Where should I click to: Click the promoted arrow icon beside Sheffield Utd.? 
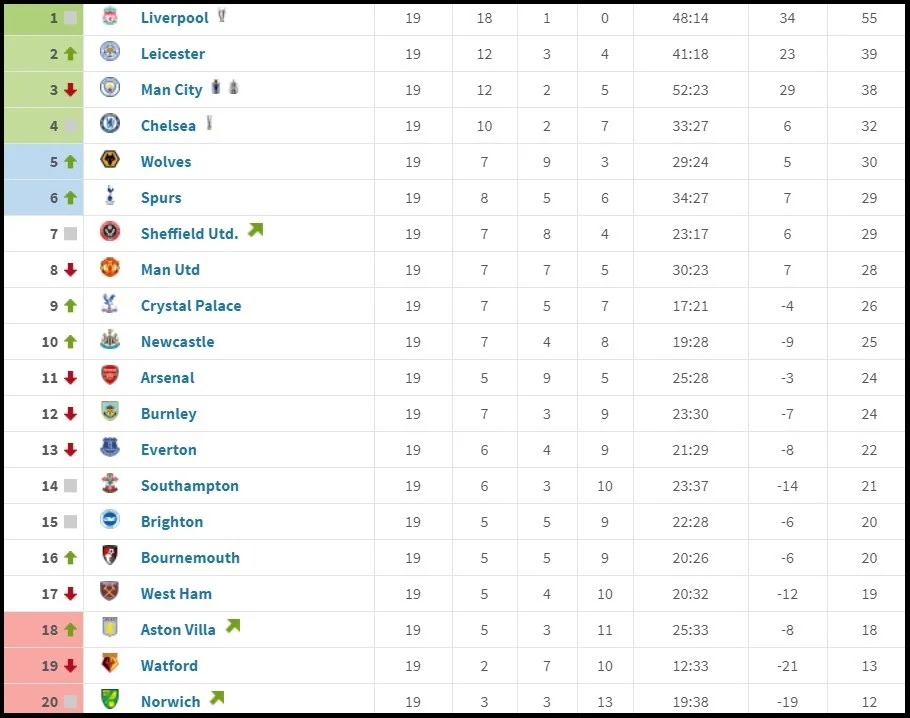pyautogui.click(x=255, y=231)
